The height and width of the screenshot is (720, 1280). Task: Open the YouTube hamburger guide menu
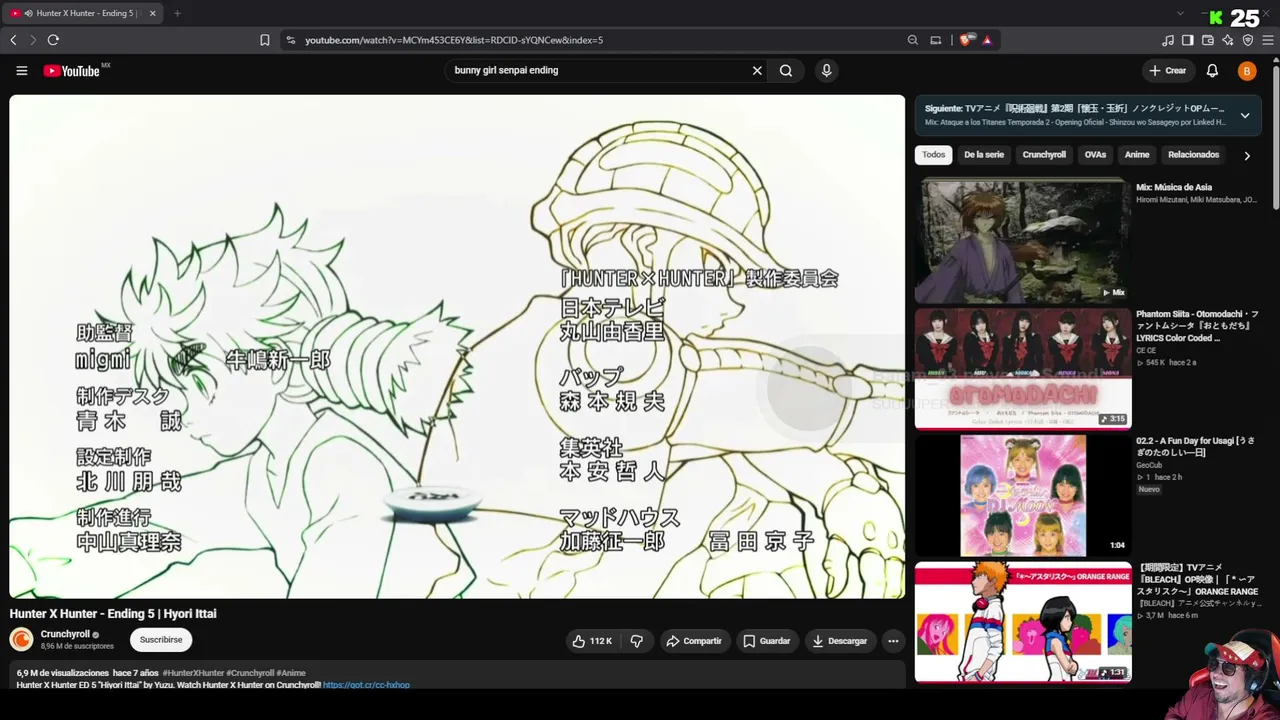pos(22,71)
